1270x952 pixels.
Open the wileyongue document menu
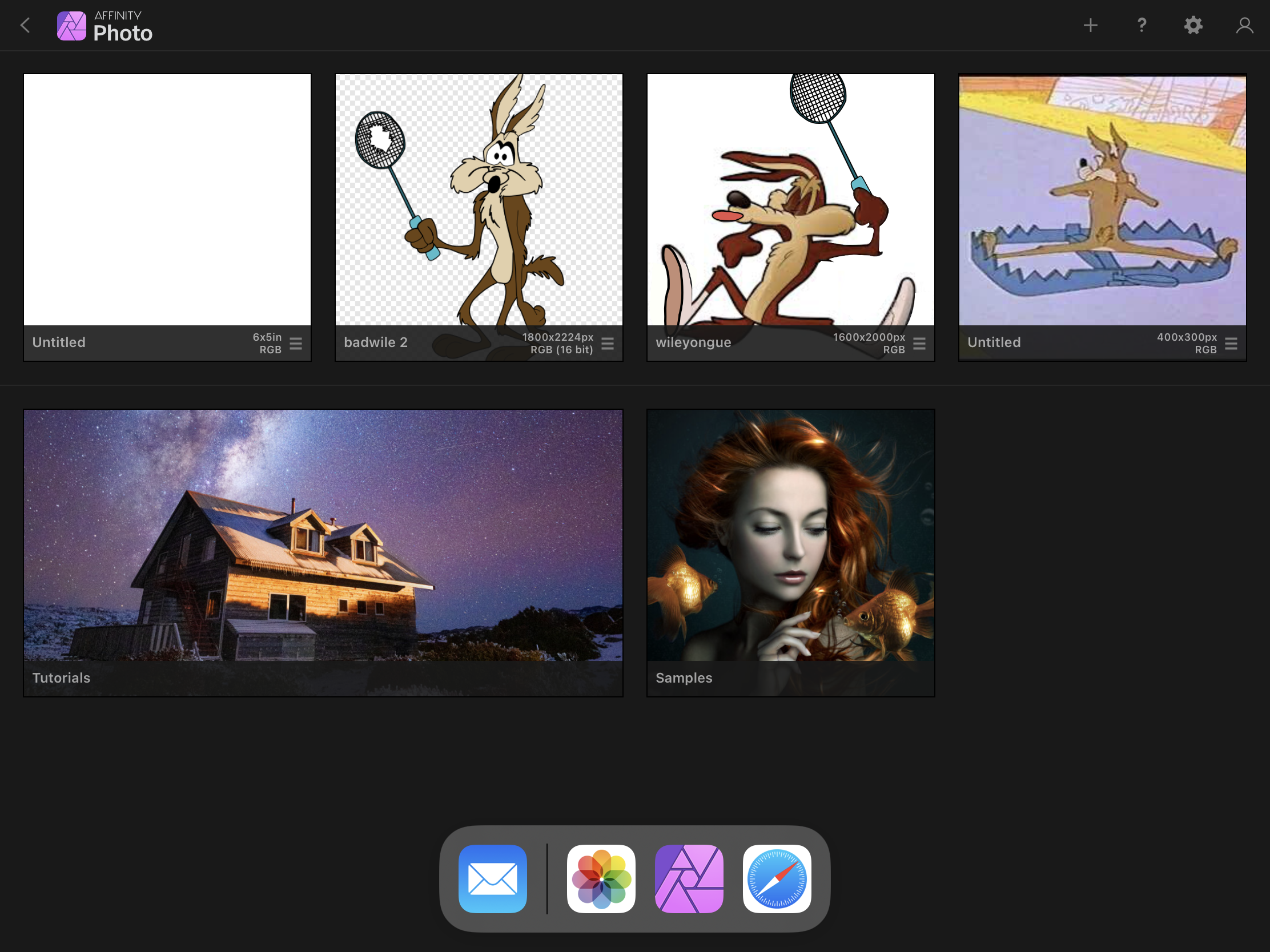point(919,343)
